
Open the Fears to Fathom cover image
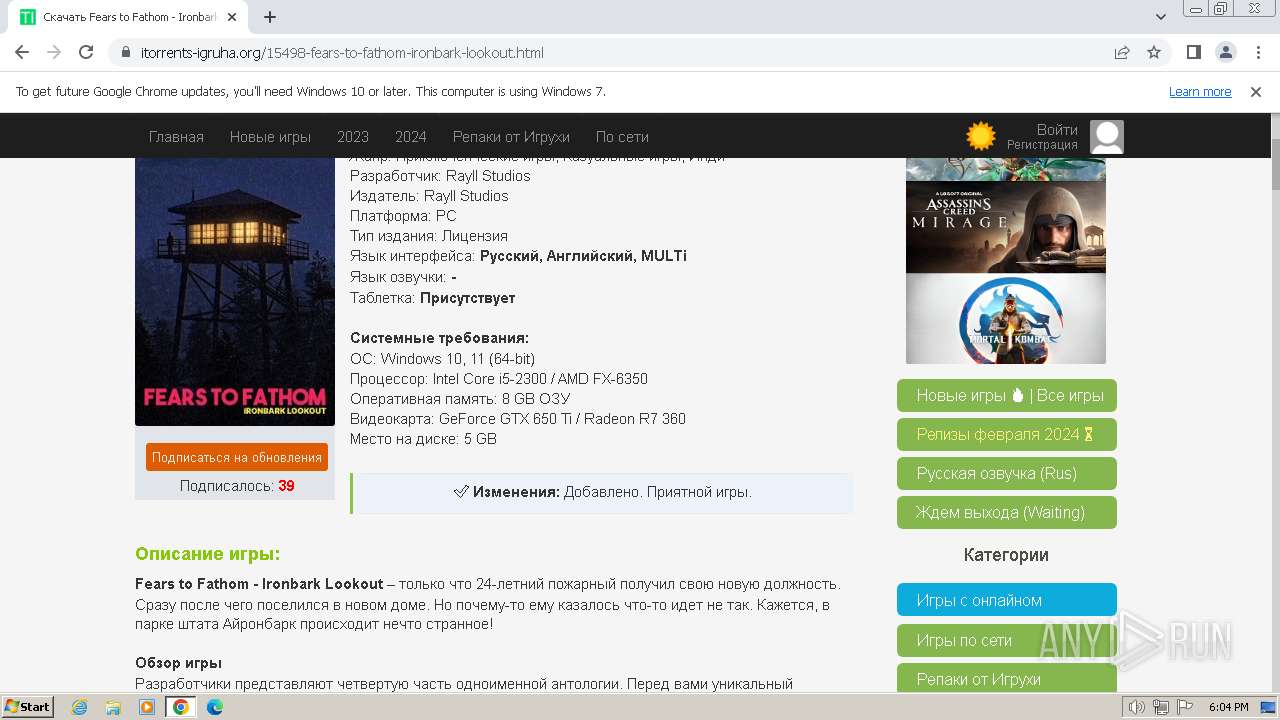235,292
